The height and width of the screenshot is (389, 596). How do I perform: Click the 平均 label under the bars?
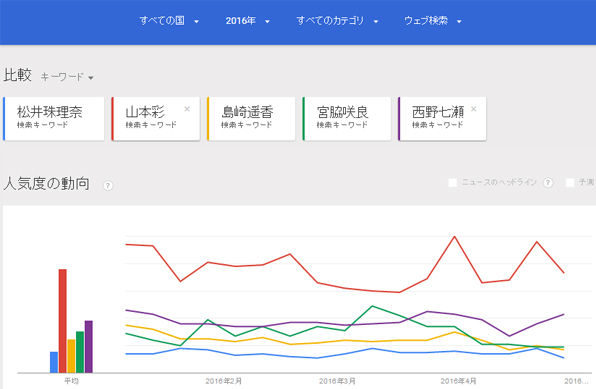(x=71, y=381)
